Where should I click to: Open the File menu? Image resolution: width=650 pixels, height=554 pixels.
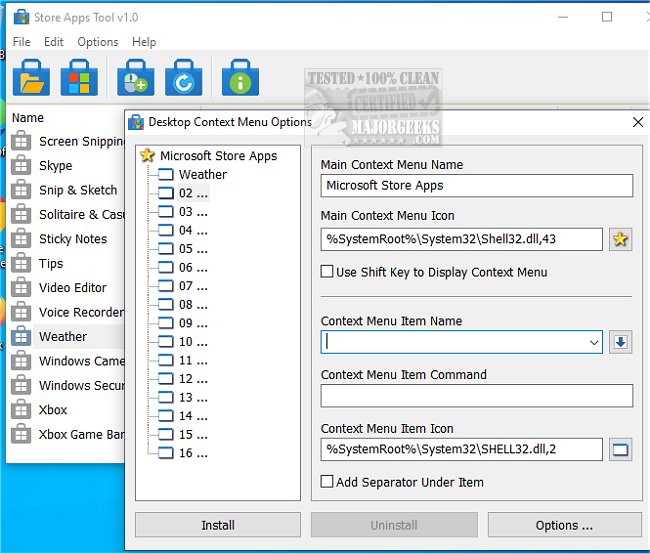click(x=22, y=42)
